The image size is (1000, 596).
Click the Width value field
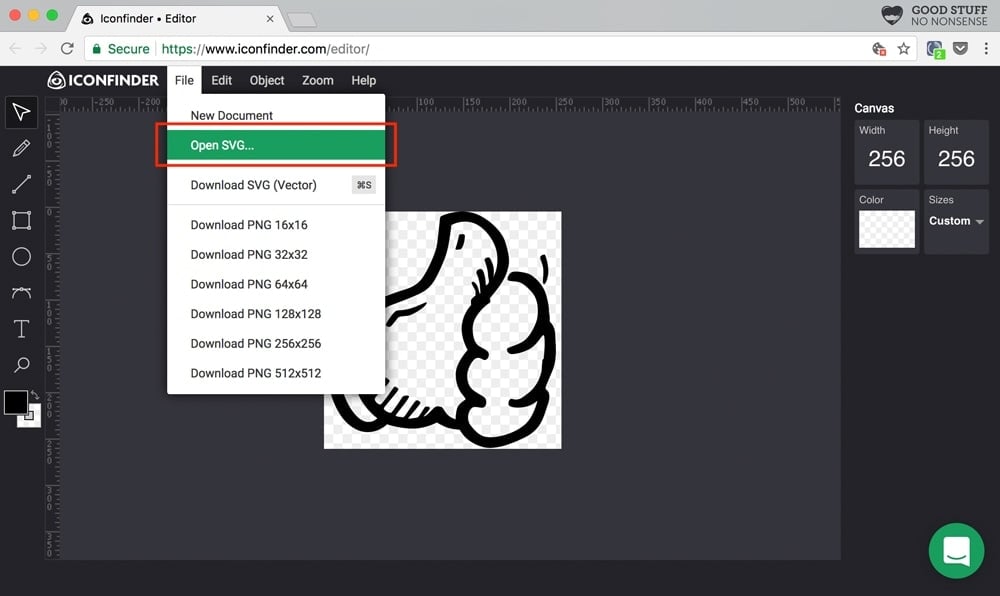tap(886, 158)
